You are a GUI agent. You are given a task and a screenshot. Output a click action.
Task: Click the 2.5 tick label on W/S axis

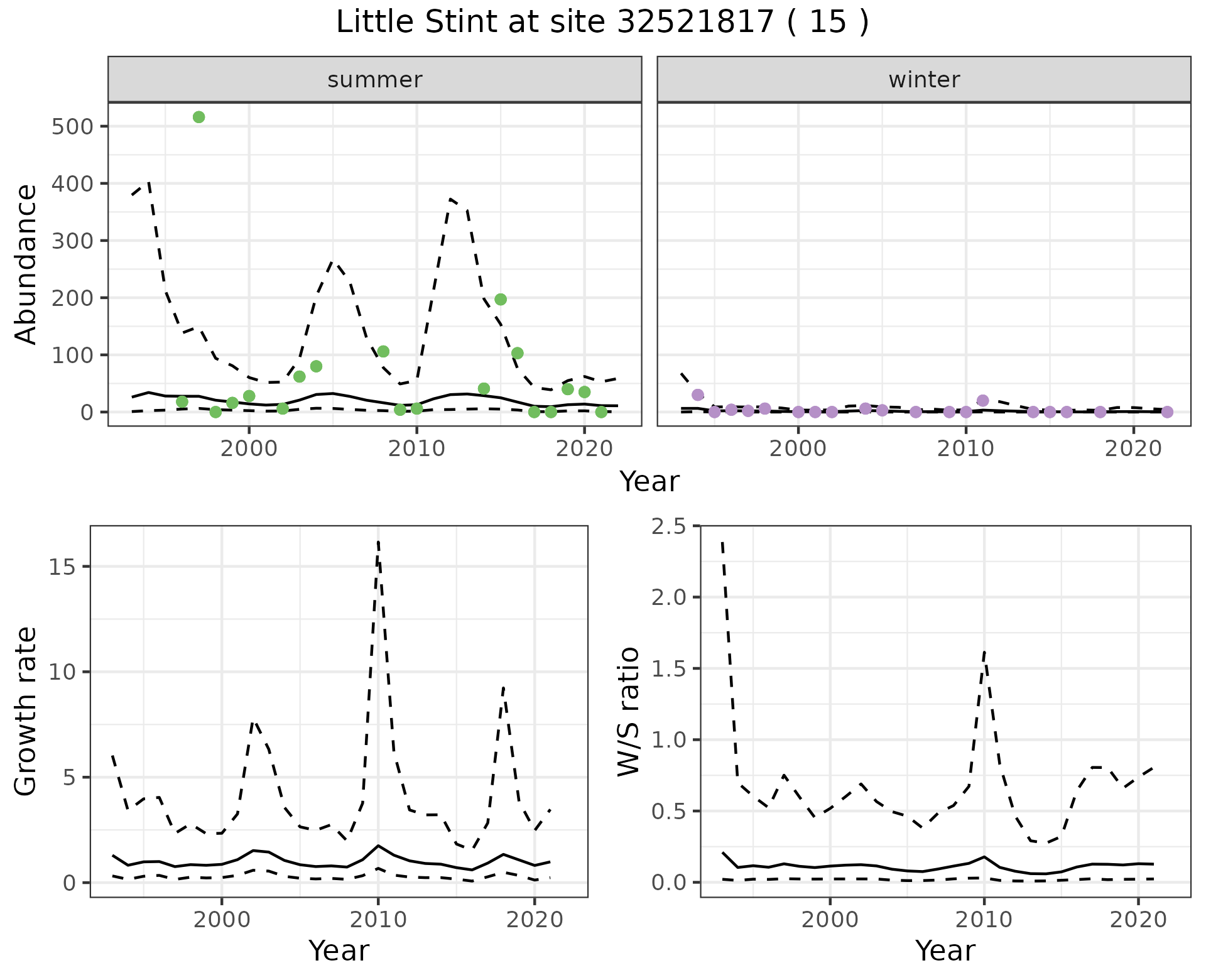coord(668,526)
